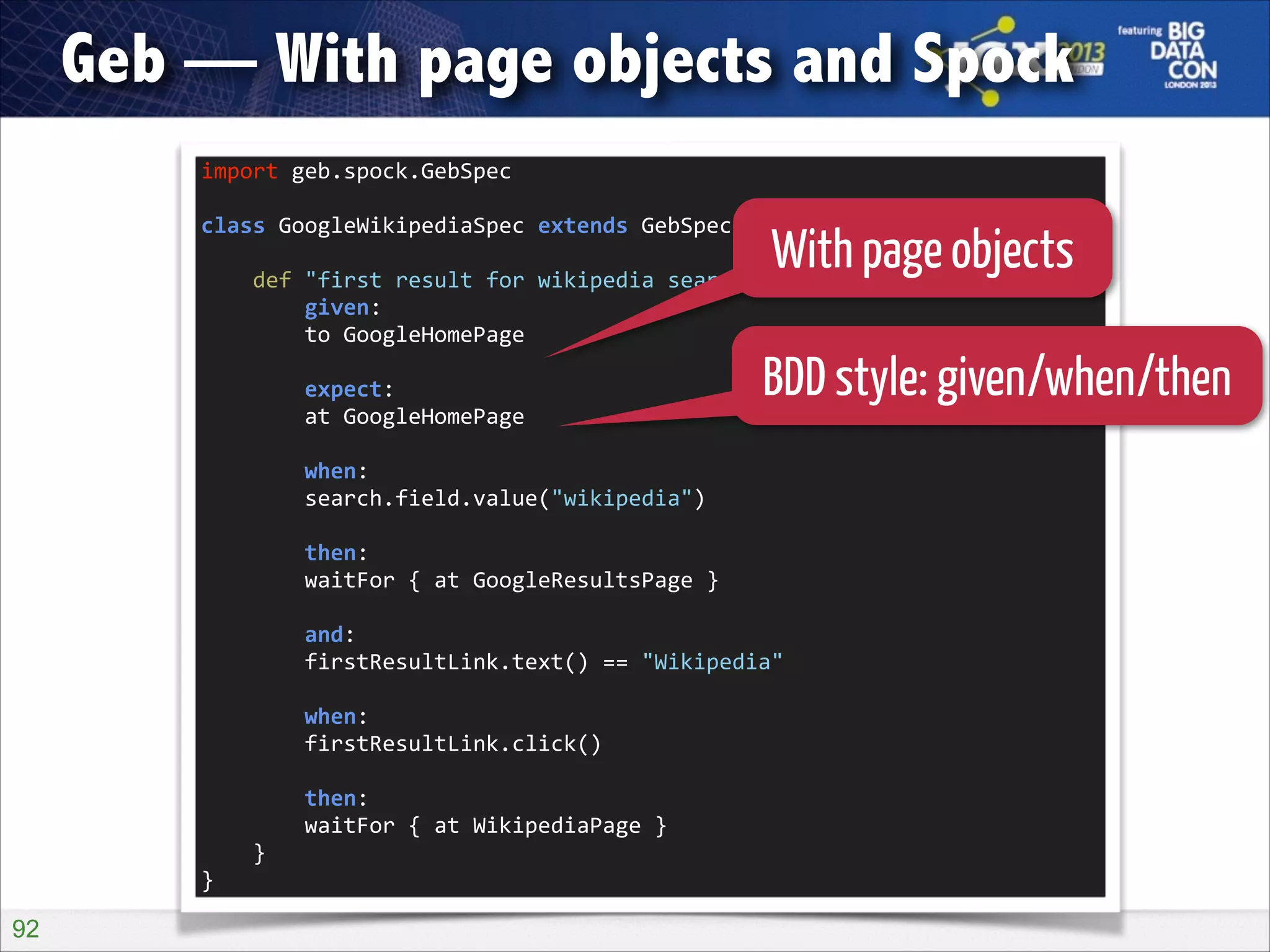The width and height of the screenshot is (1270, 952).
Task: Click the 'when:' label above firstResultLink.click
Action: pyautogui.click(x=335, y=716)
